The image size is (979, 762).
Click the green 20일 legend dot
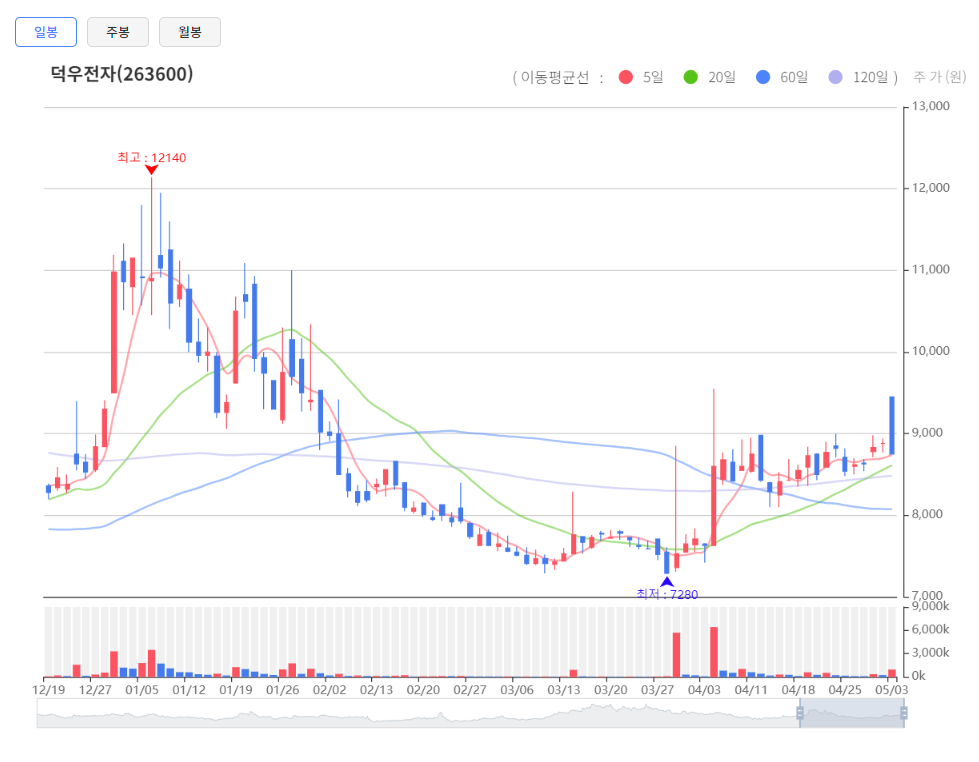coord(691,77)
